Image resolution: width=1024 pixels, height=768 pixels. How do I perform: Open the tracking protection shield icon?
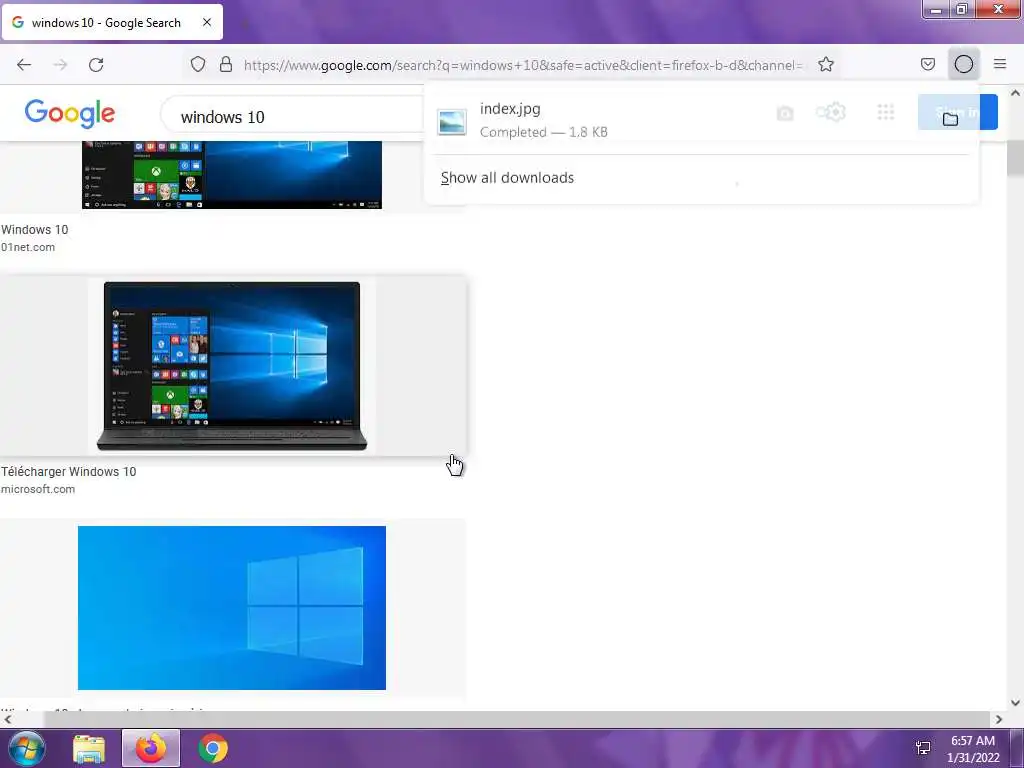[198, 64]
